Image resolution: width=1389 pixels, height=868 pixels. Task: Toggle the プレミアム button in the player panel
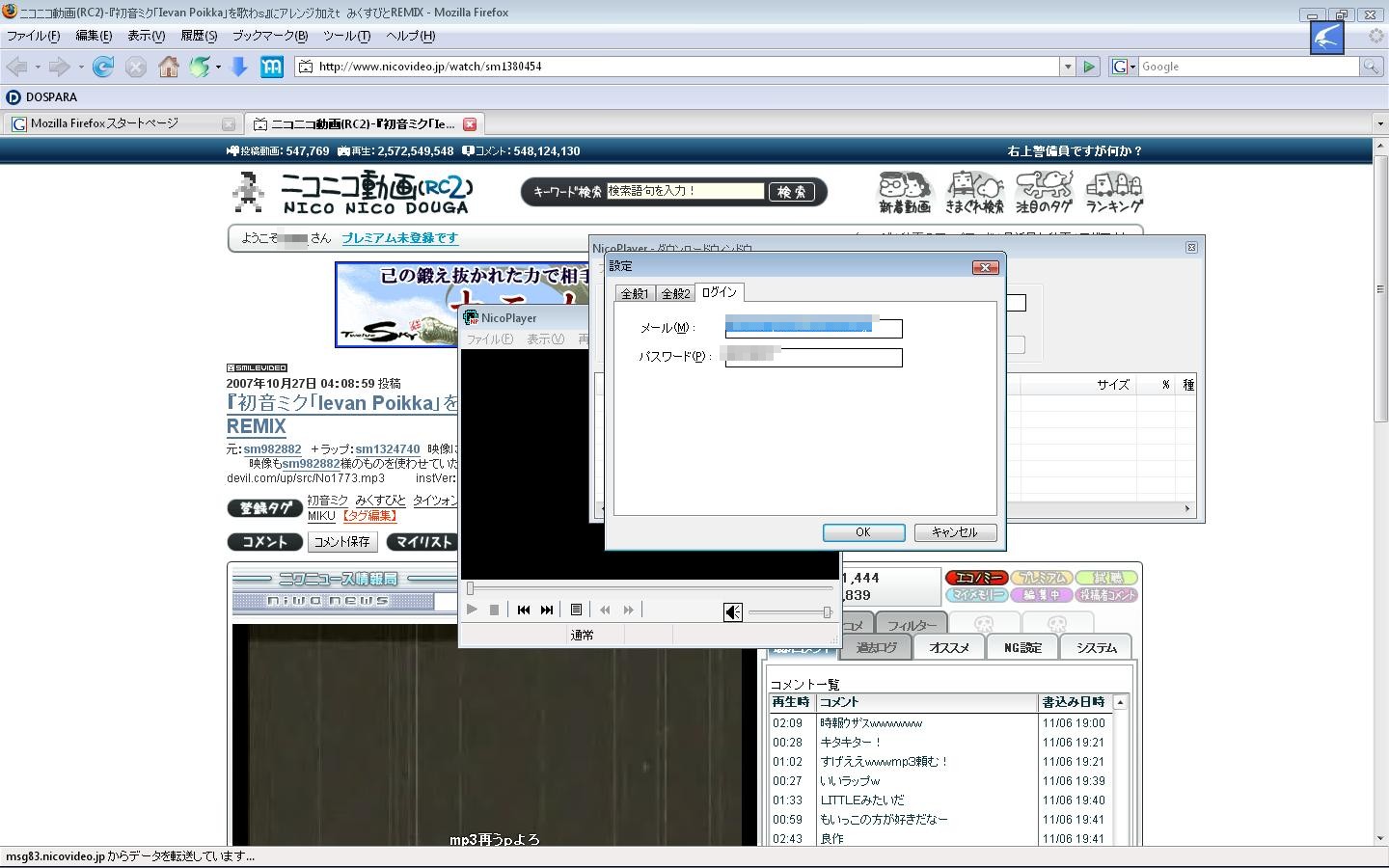(1042, 578)
